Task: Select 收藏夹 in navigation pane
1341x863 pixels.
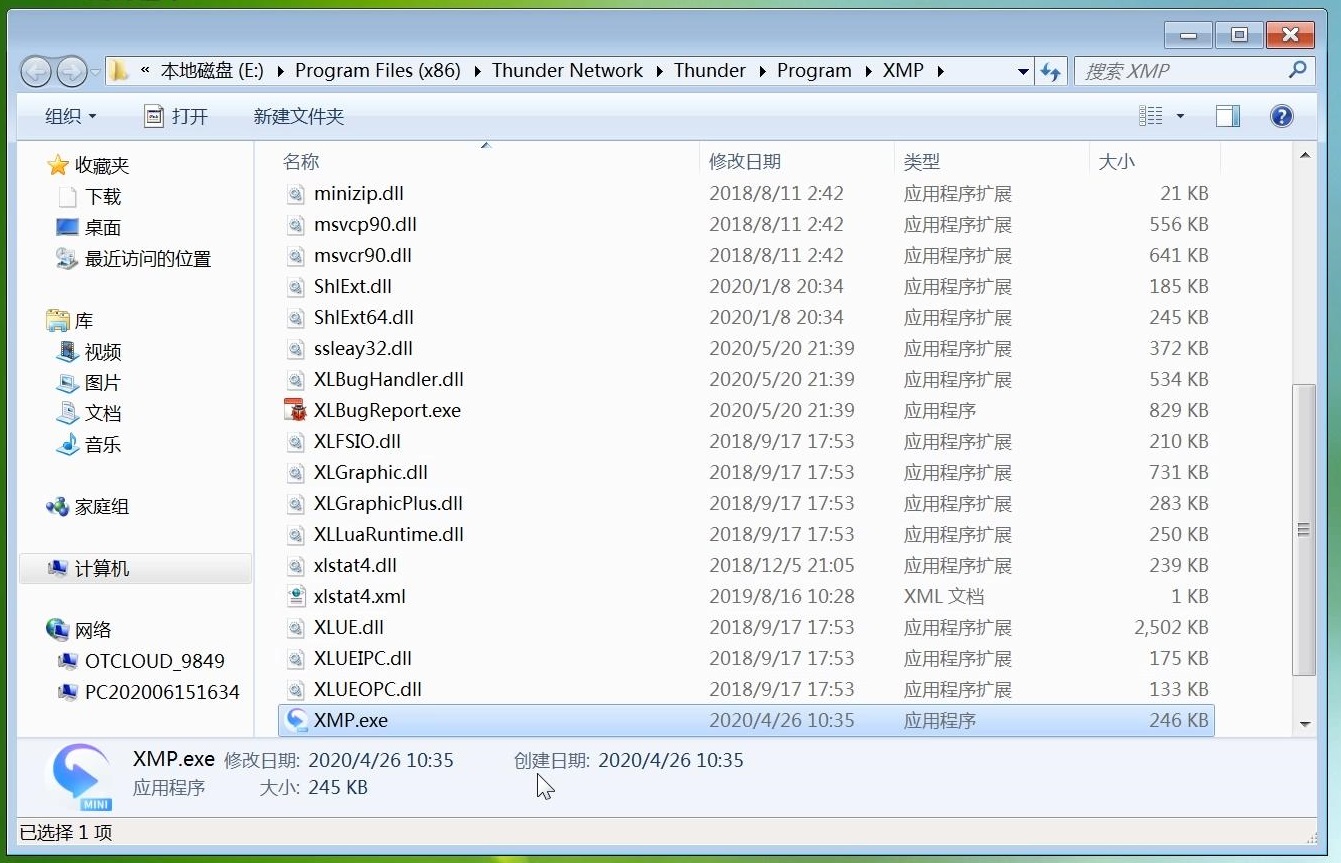Action: [88, 166]
